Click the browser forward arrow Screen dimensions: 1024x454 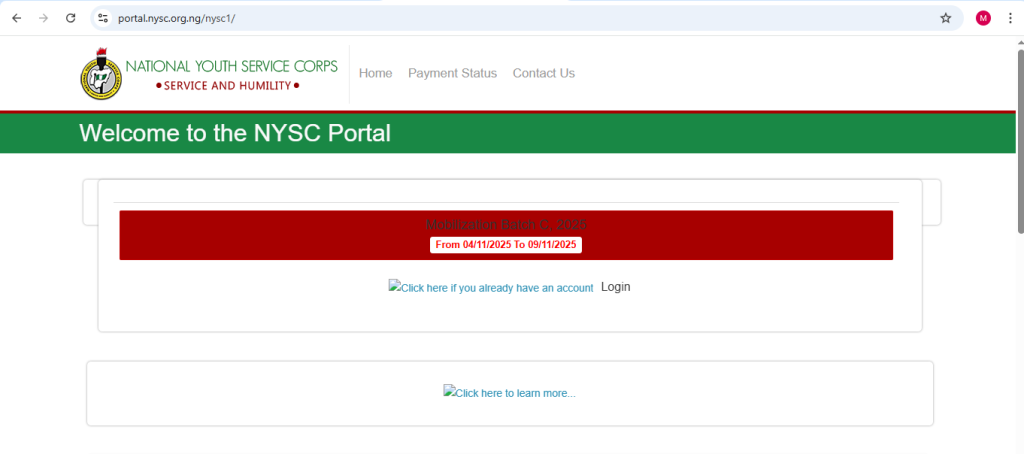point(43,18)
